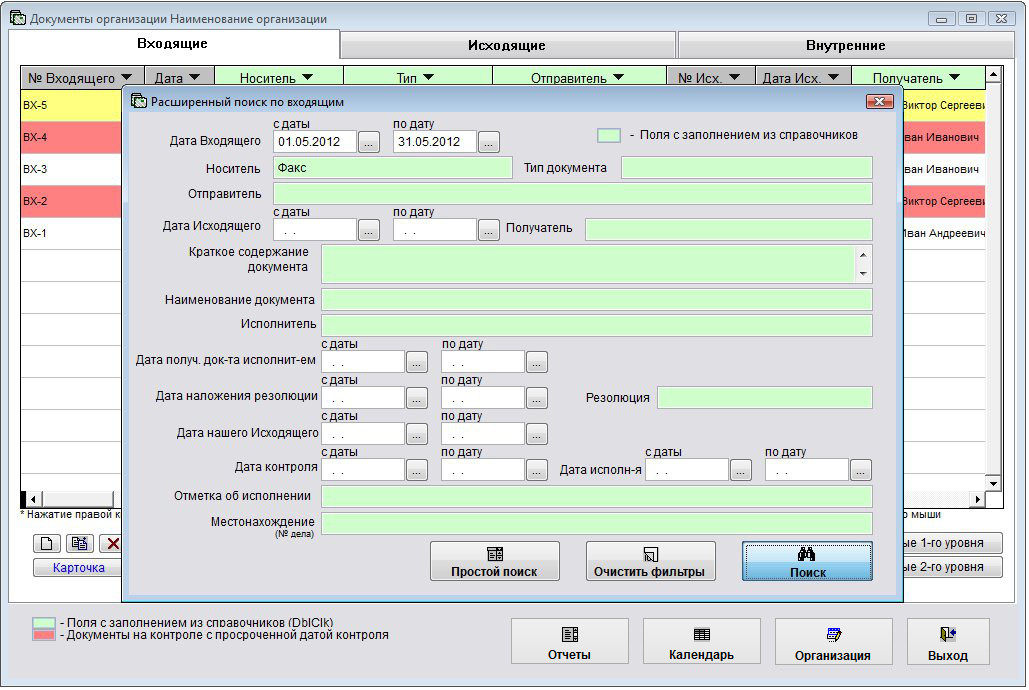The width and height of the screenshot is (1029, 690).
Task: Click the Выход button
Action: click(x=947, y=642)
